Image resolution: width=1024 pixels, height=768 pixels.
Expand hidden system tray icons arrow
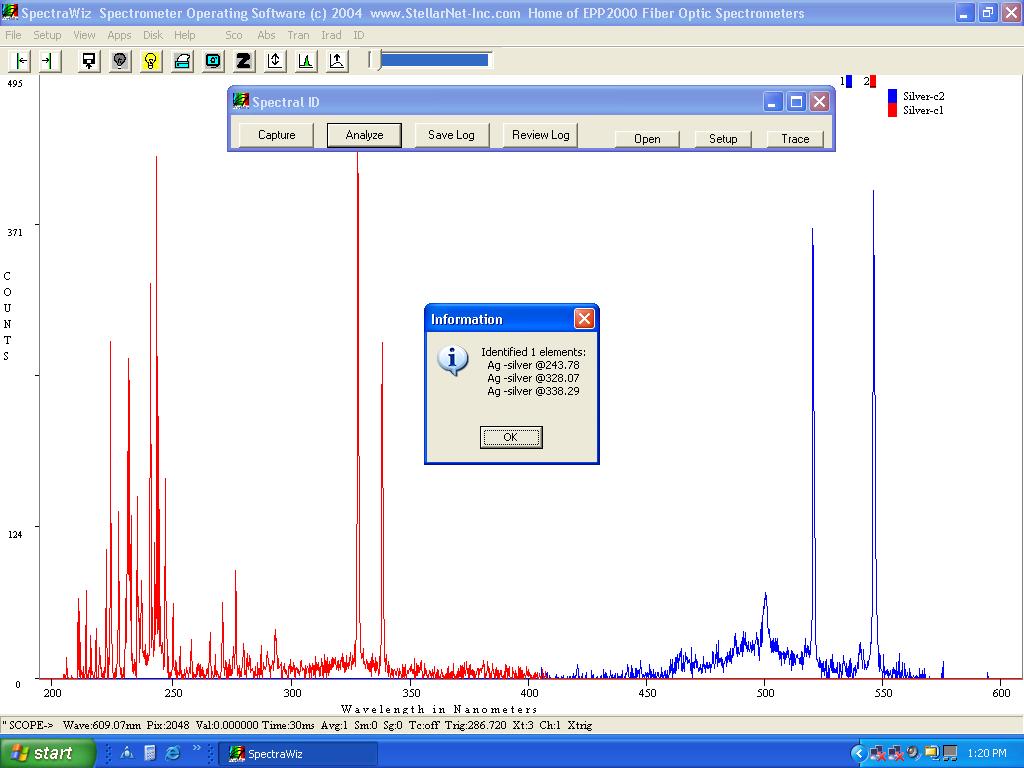(859, 754)
